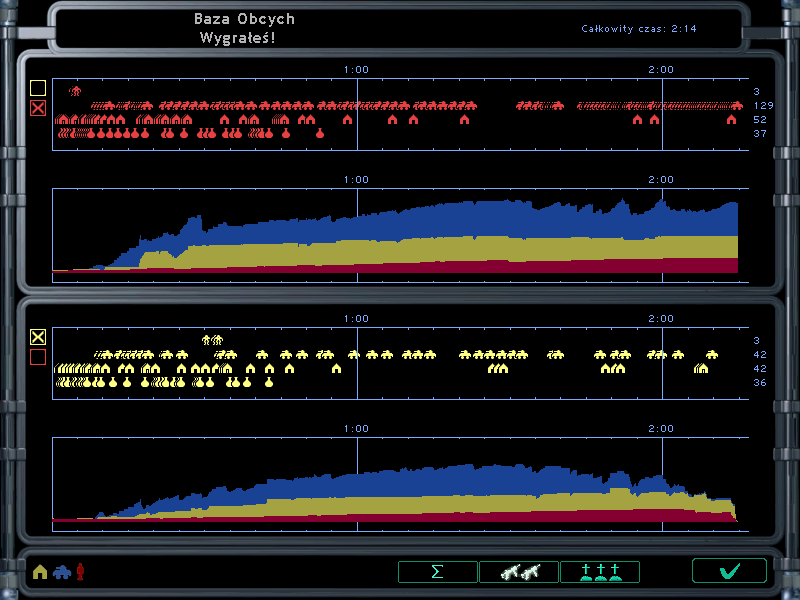This screenshot has height=600, width=800.
Task: Click the 2:00 marker above yellow events timeline
Action: [661, 318]
